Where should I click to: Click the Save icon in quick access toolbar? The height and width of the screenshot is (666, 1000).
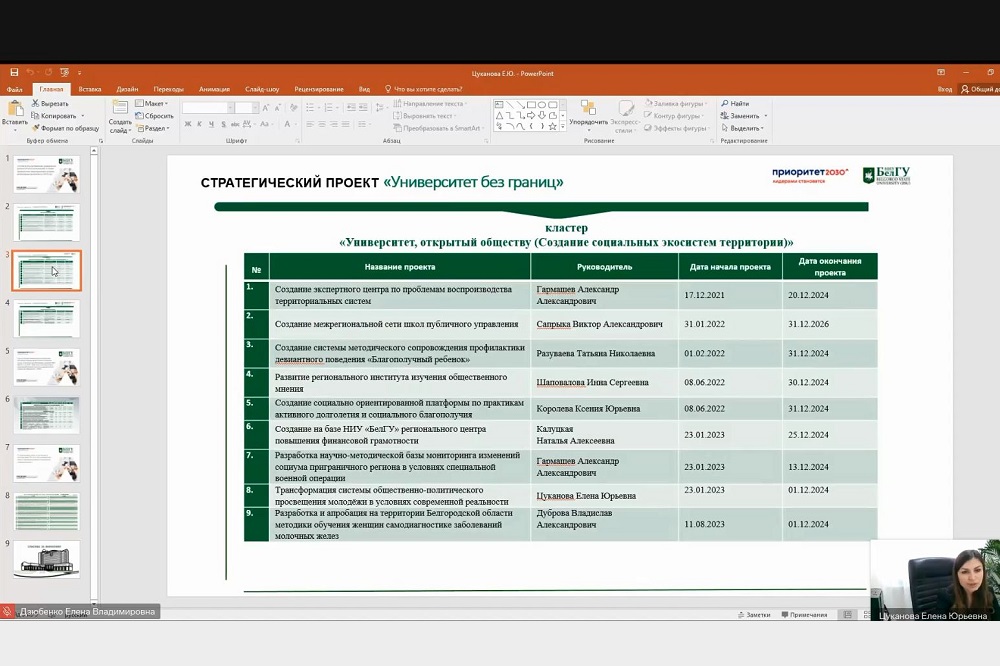tap(14, 72)
